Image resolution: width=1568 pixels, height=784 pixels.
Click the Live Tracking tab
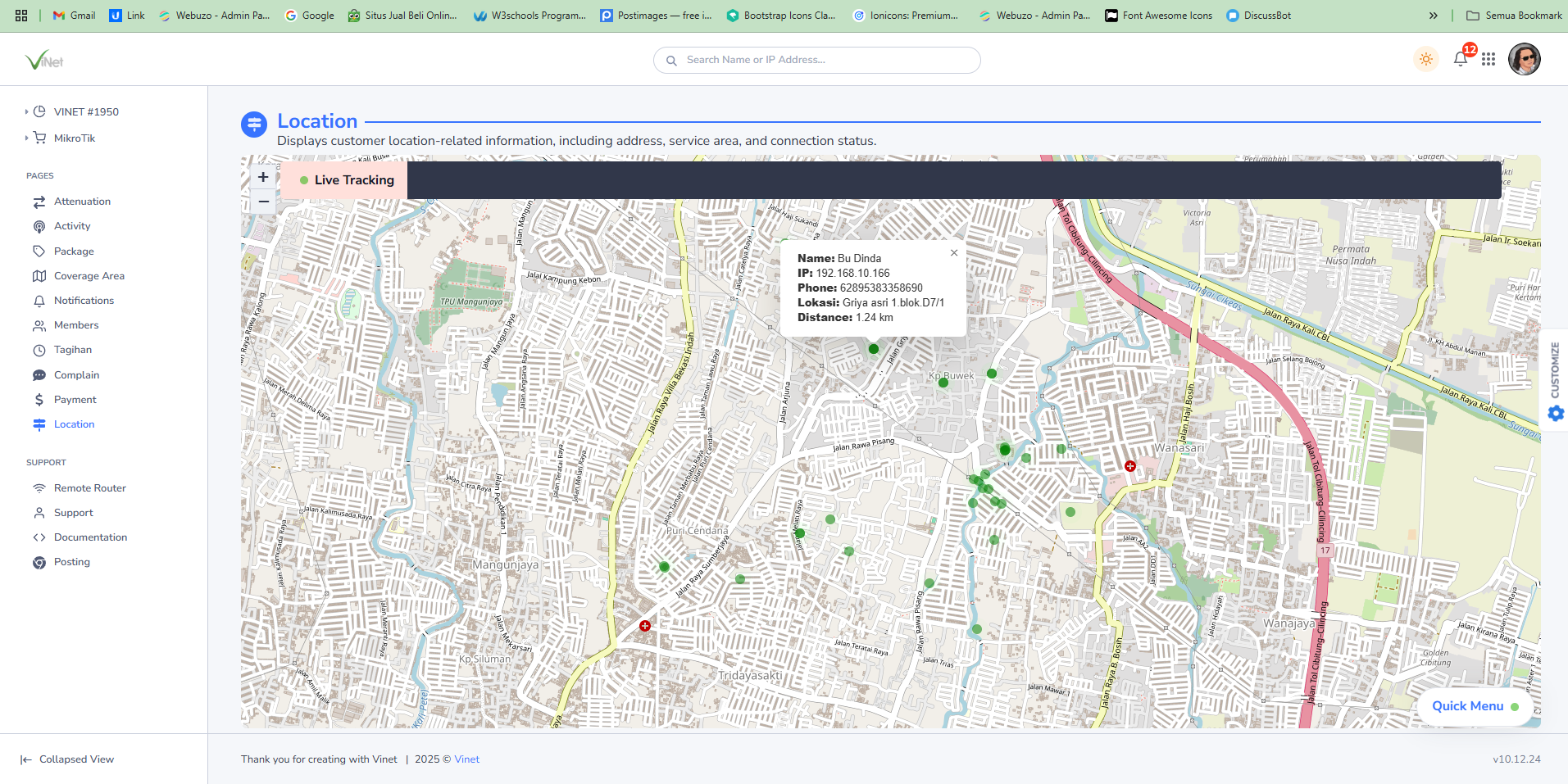point(344,180)
